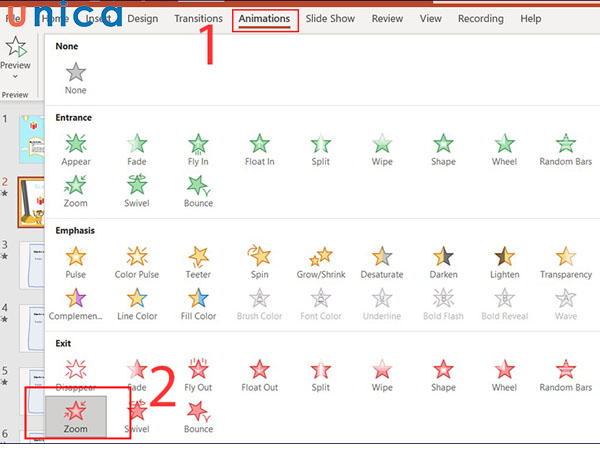Go to the Slide Show tab
600x450 pixels.
(x=330, y=18)
